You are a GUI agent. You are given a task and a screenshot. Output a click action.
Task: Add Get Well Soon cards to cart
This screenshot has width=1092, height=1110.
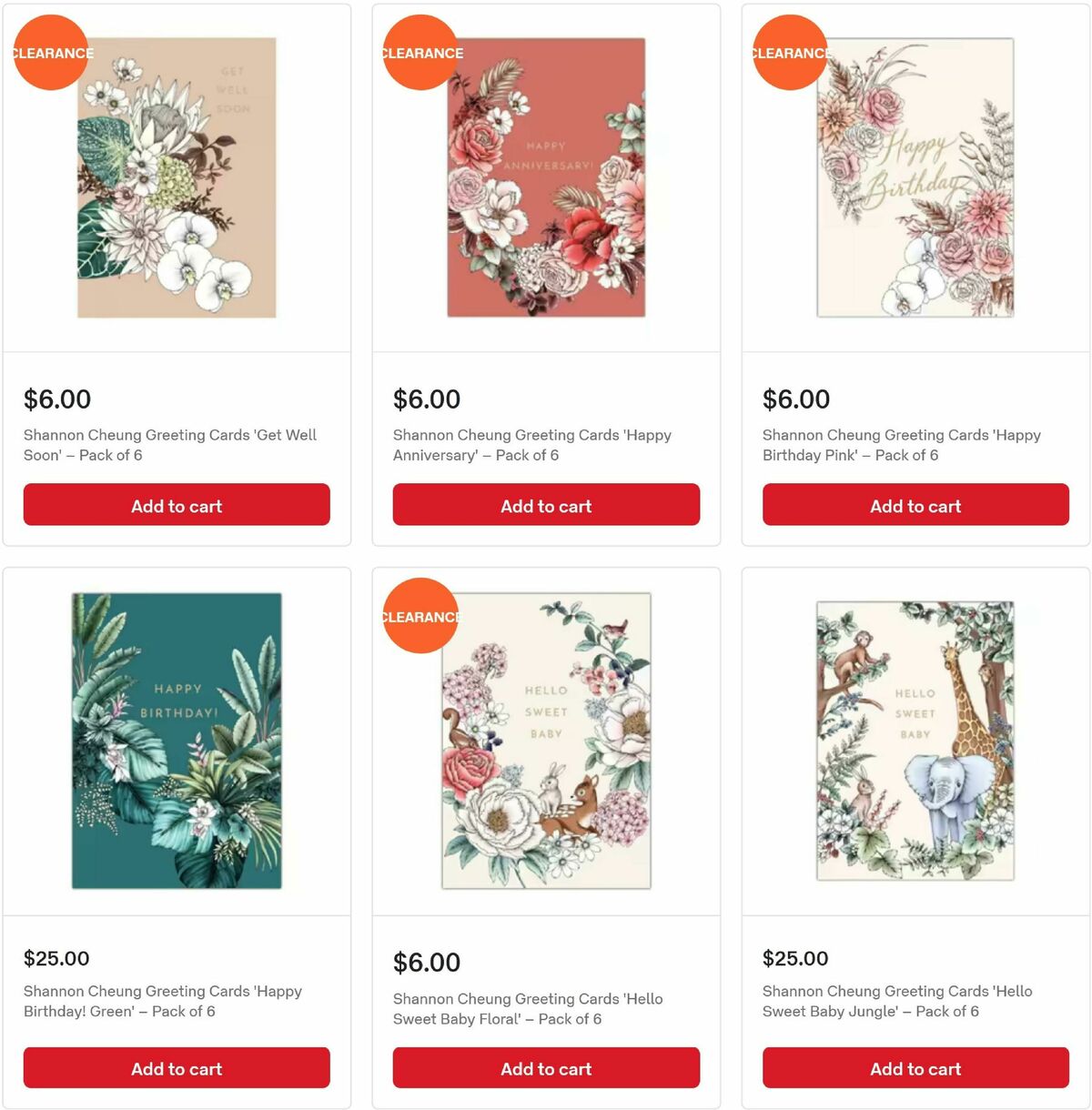click(x=177, y=505)
